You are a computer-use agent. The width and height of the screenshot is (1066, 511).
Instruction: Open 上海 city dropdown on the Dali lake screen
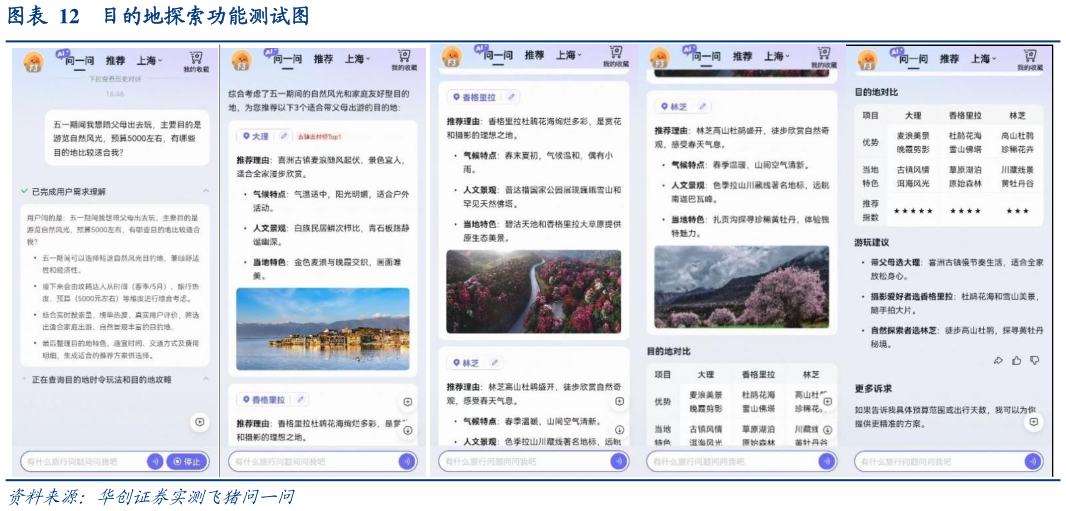(x=358, y=58)
